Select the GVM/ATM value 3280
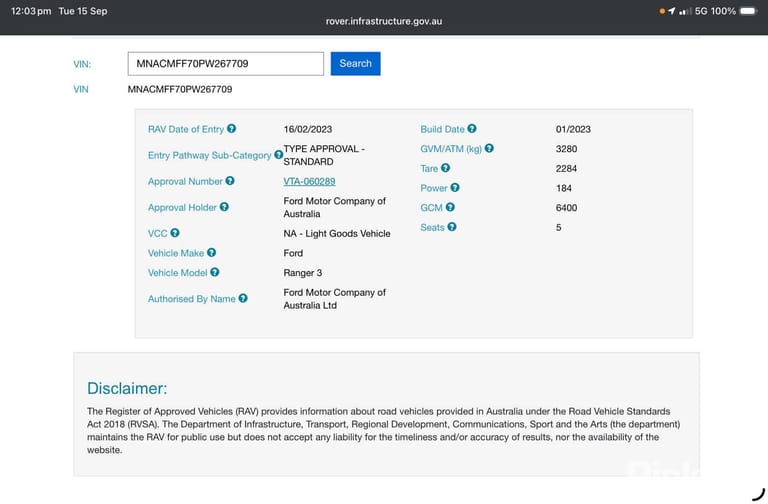 click(x=566, y=149)
